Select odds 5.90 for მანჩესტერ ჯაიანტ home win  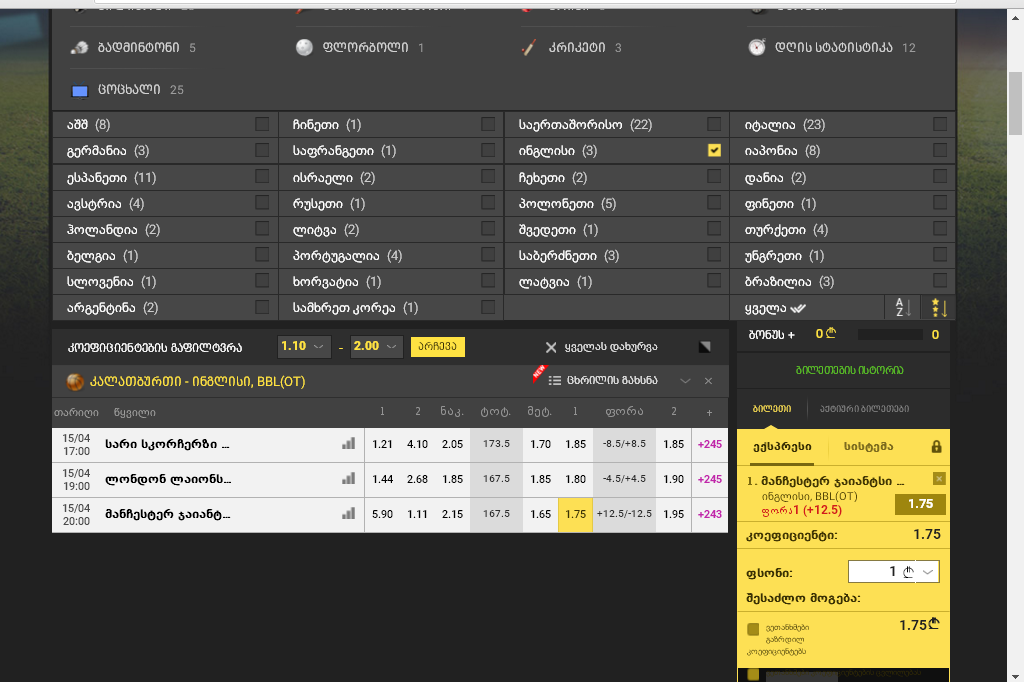[x=382, y=514]
